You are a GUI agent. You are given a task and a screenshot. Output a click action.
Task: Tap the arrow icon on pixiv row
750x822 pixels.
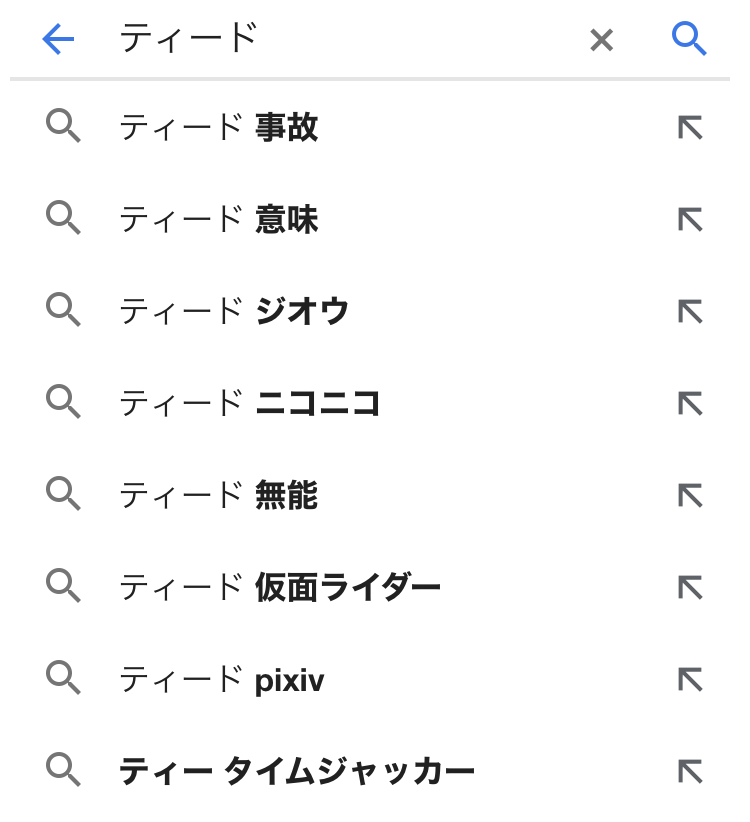point(690,679)
